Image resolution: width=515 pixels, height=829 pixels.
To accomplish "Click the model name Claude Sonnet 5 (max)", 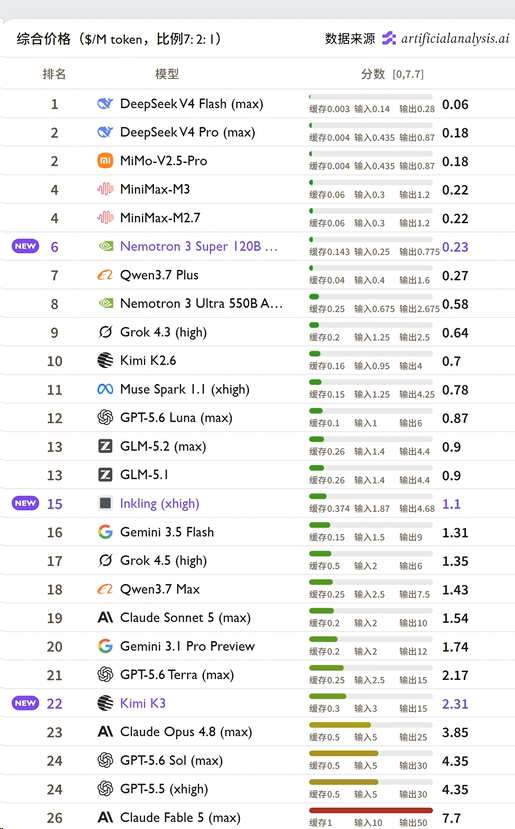I will coord(186,618).
